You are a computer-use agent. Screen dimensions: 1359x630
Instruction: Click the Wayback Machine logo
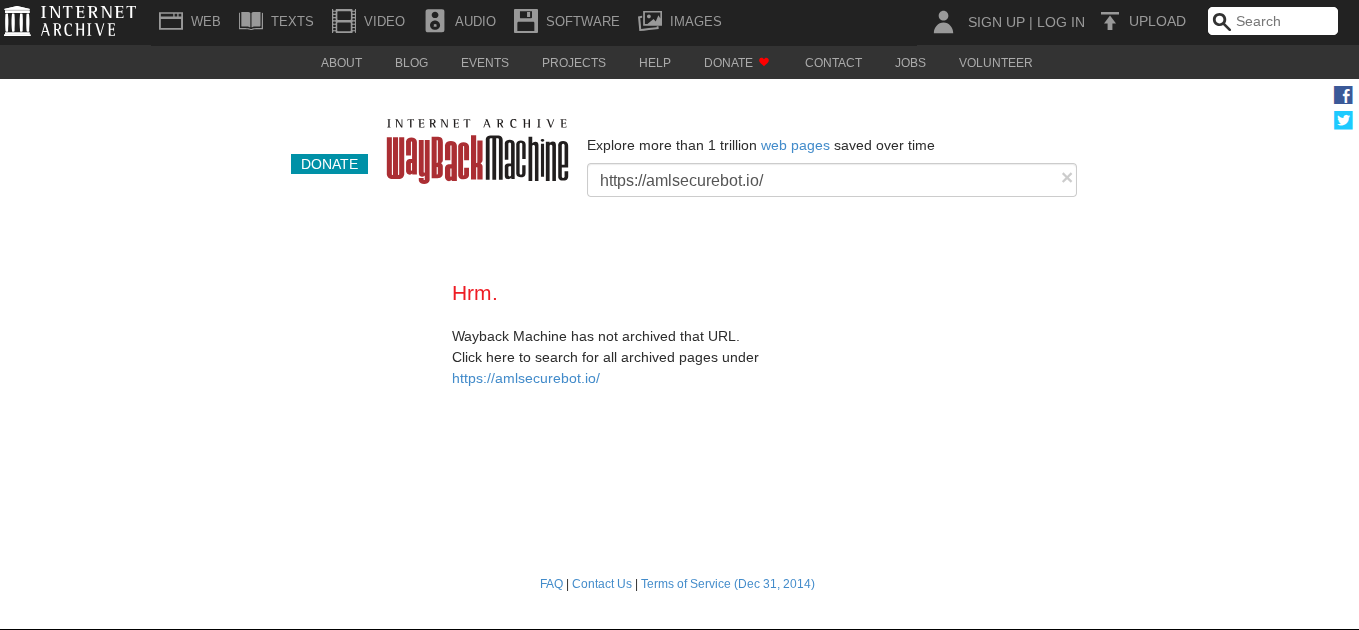tap(477, 151)
